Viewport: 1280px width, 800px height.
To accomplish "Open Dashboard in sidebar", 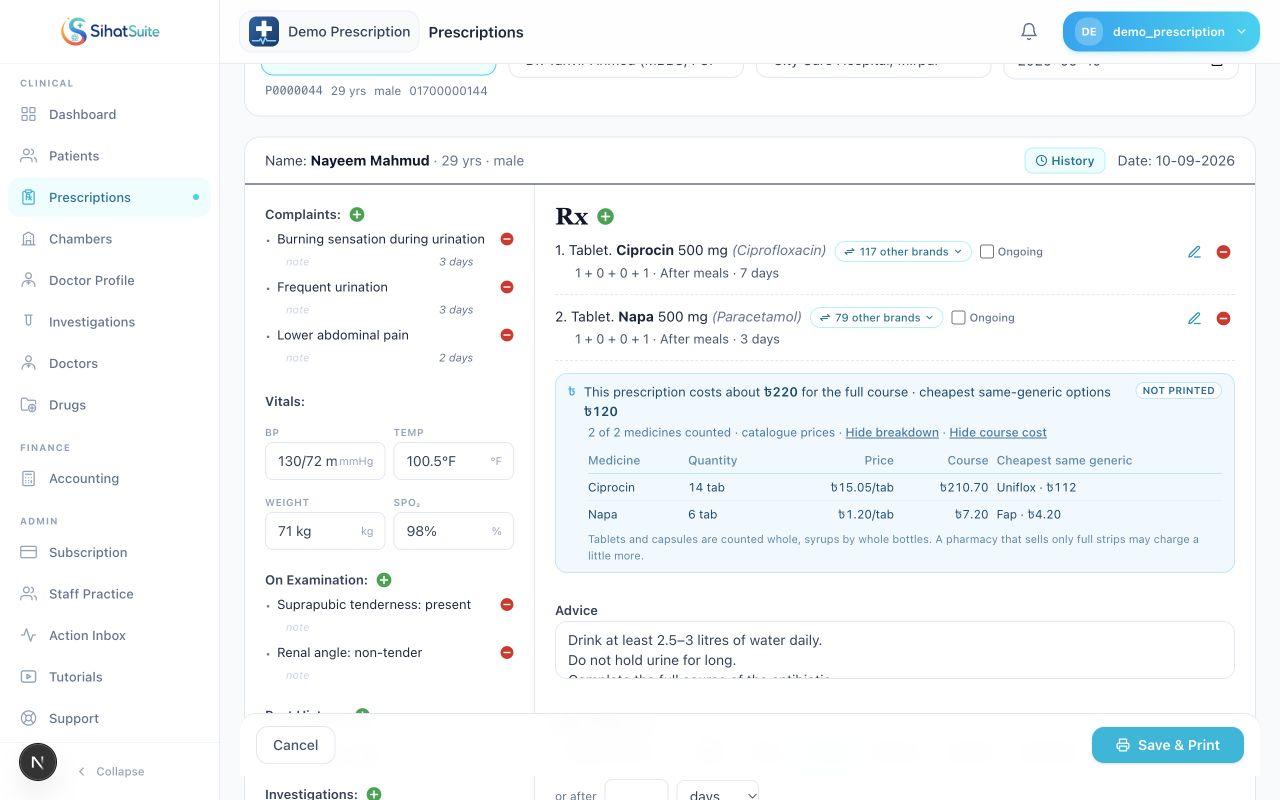I will pyautogui.click(x=110, y=114).
